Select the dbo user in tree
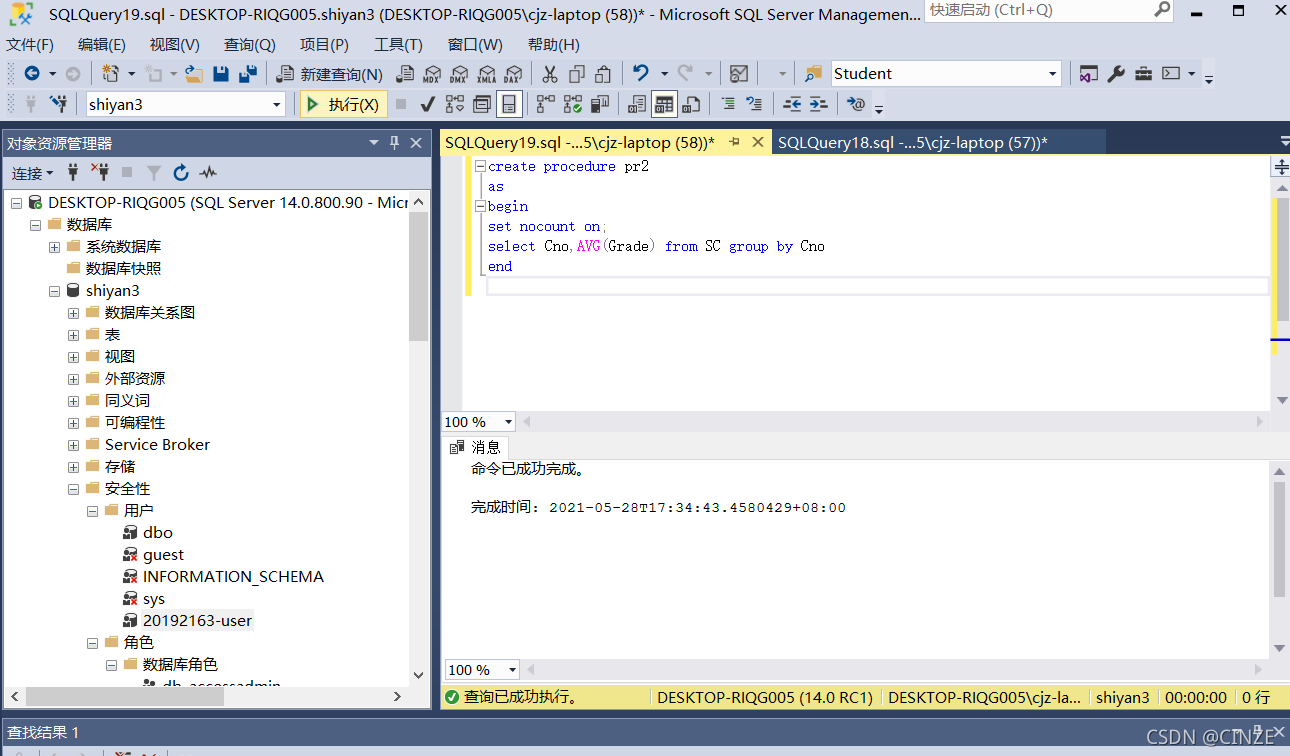 click(158, 533)
